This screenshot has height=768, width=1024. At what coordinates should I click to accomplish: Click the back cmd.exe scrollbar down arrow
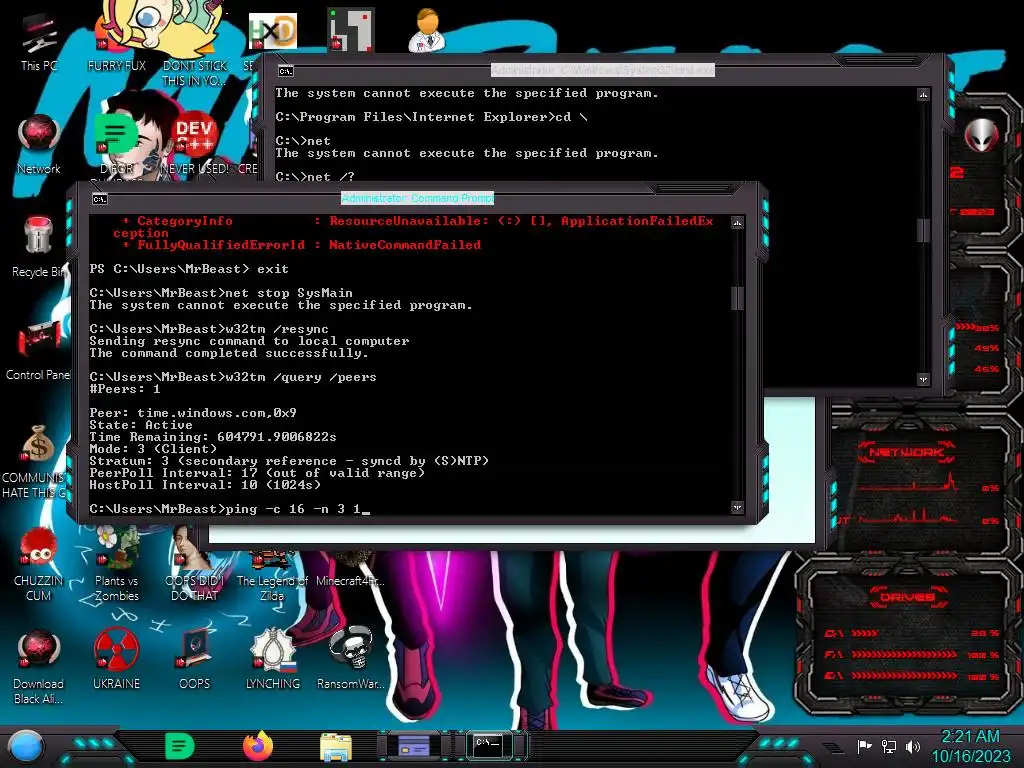pos(923,379)
